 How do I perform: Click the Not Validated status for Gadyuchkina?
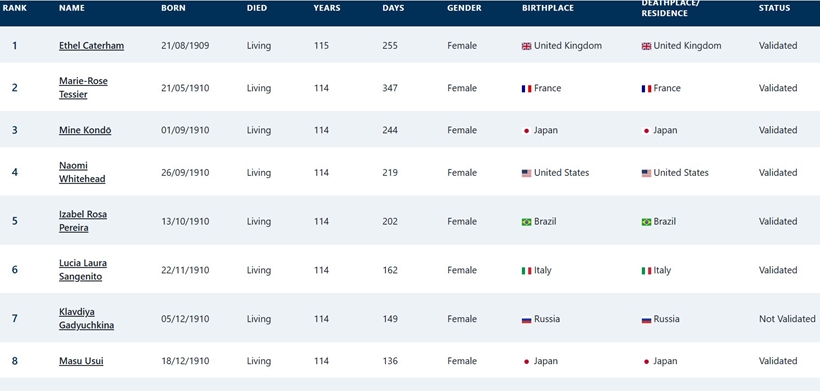(787, 319)
